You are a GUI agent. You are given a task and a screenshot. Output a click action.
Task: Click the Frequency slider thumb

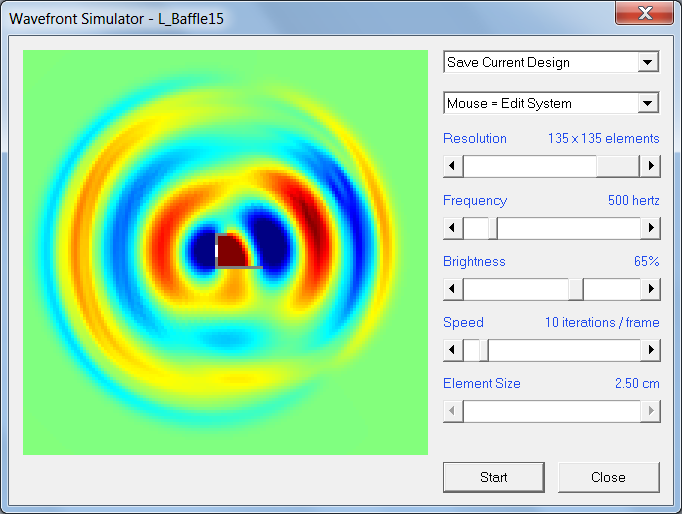(493, 227)
